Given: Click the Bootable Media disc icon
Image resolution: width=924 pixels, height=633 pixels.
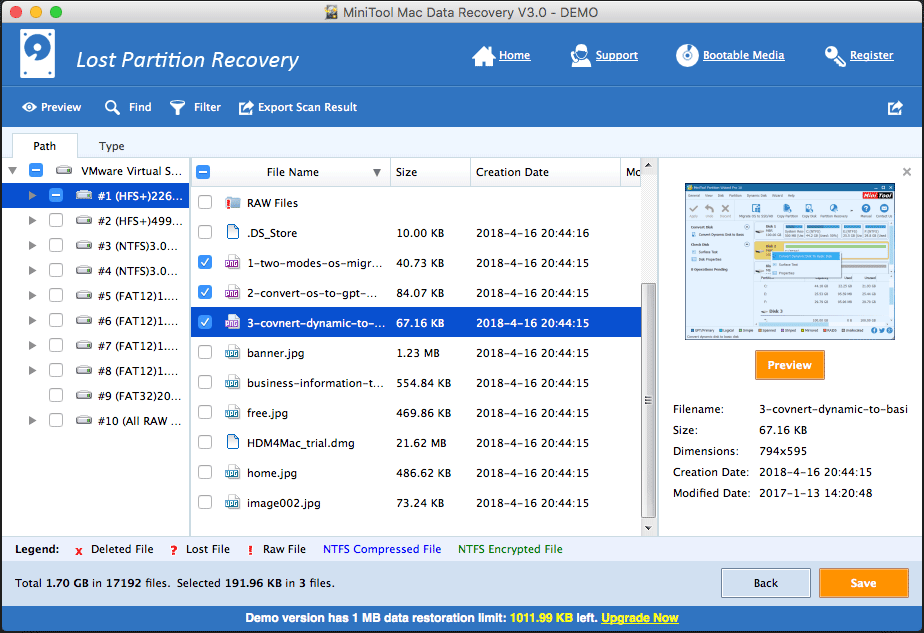Looking at the screenshot, I should pyautogui.click(x=687, y=55).
